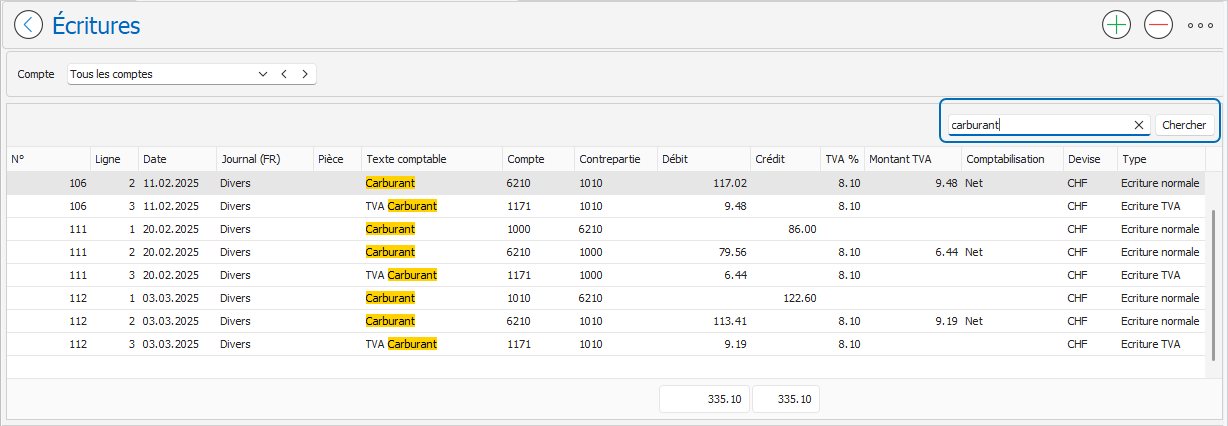
Task: Select the entry 112 row with credit 122.60
Action: (x=606, y=298)
